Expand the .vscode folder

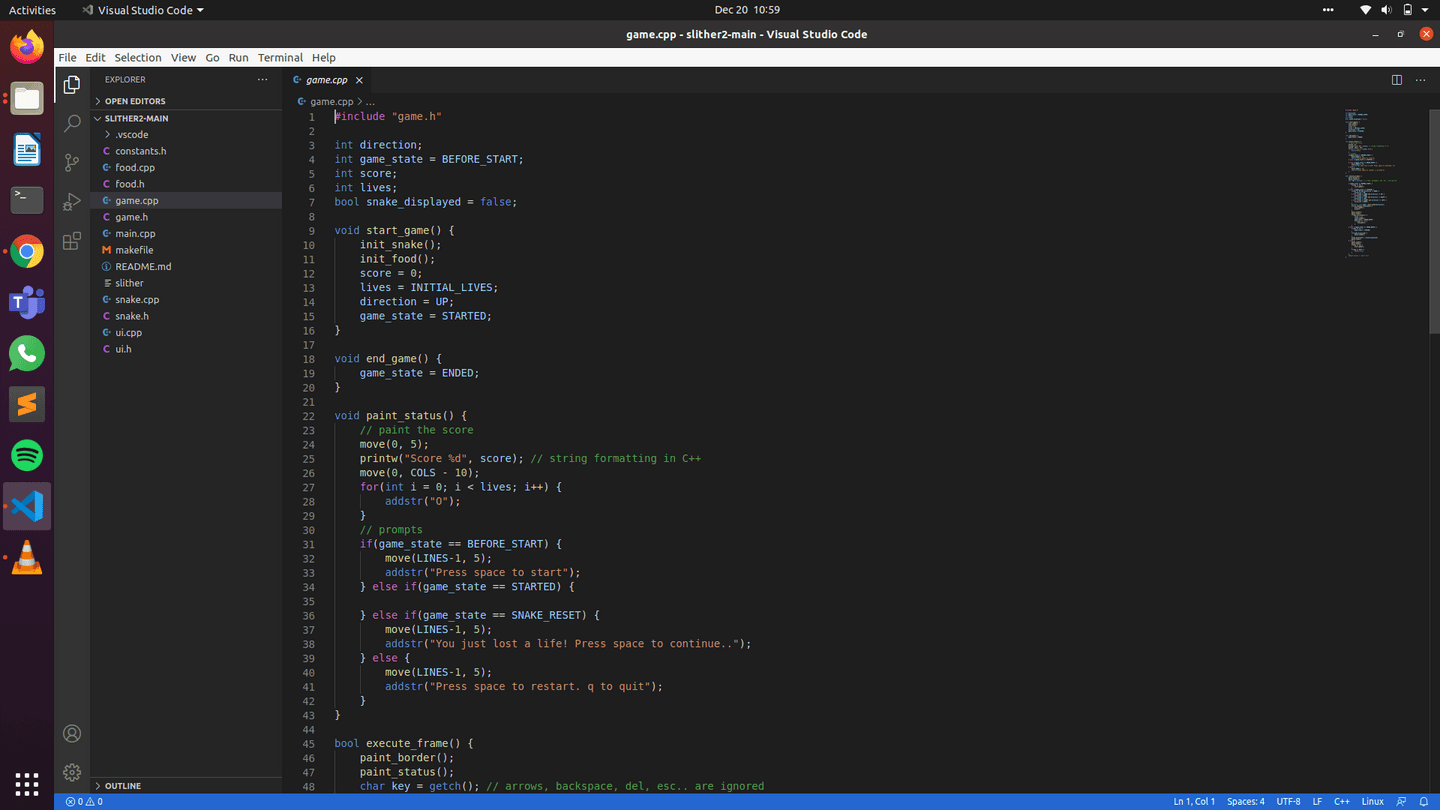point(186,134)
